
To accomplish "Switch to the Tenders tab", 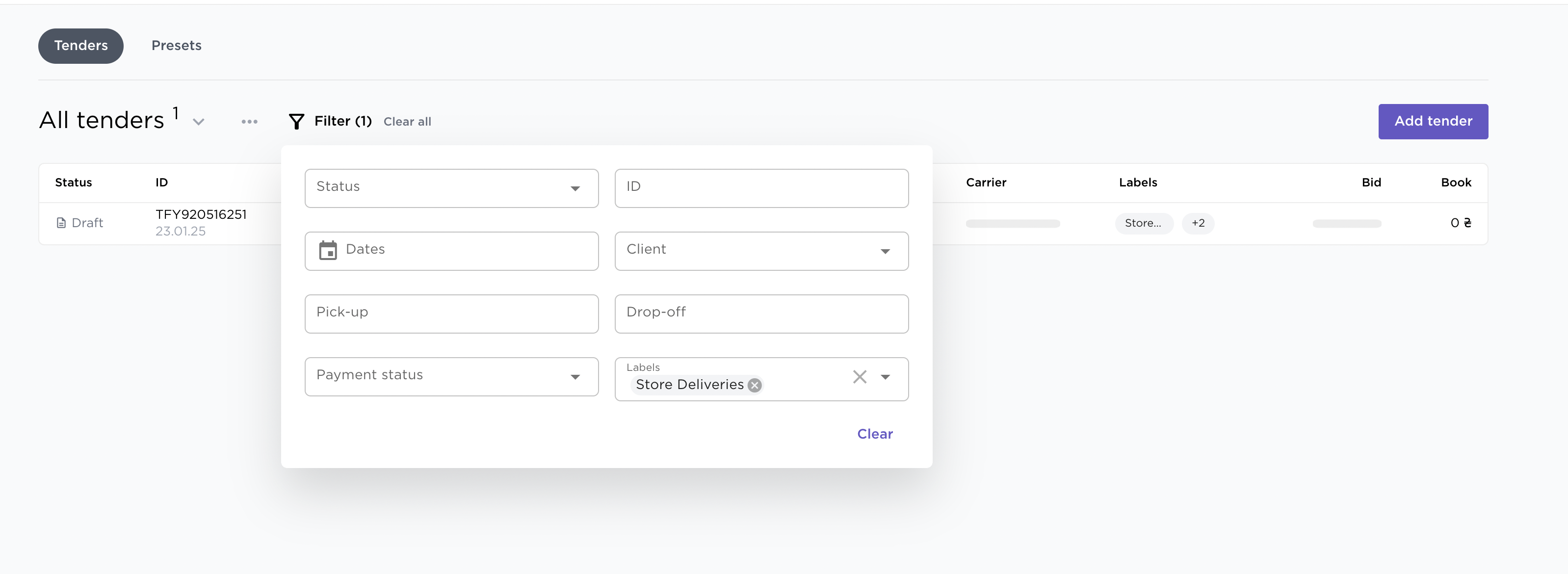I will point(81,46).
